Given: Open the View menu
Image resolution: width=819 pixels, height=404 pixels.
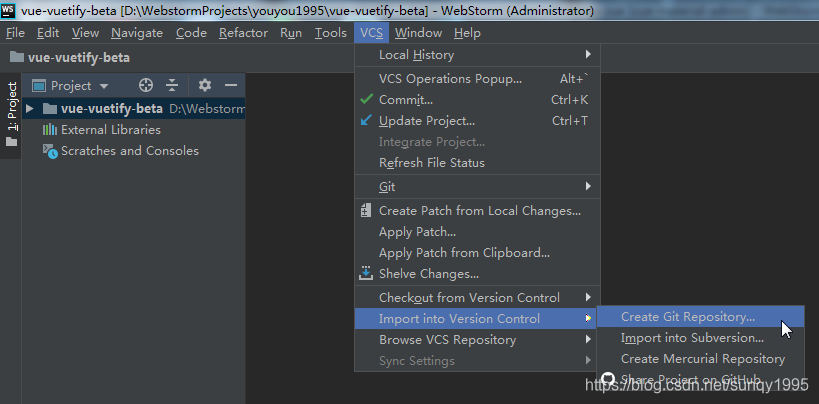Looking at the screenshot, I should tap(86, 33).
